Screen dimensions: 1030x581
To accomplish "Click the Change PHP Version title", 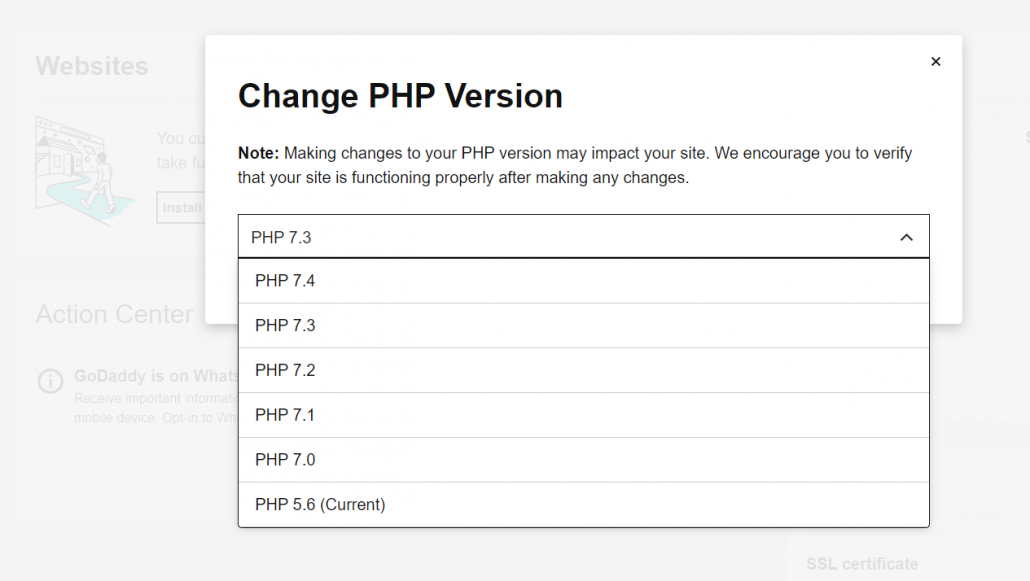I will click(400, 96).
